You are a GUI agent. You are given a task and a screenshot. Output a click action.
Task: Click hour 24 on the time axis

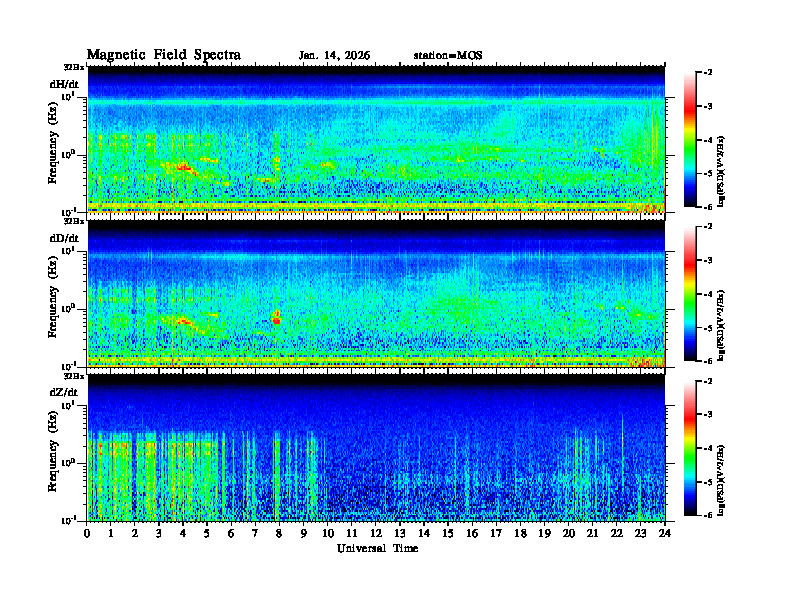pyautogui.click(x=665, y=533)
